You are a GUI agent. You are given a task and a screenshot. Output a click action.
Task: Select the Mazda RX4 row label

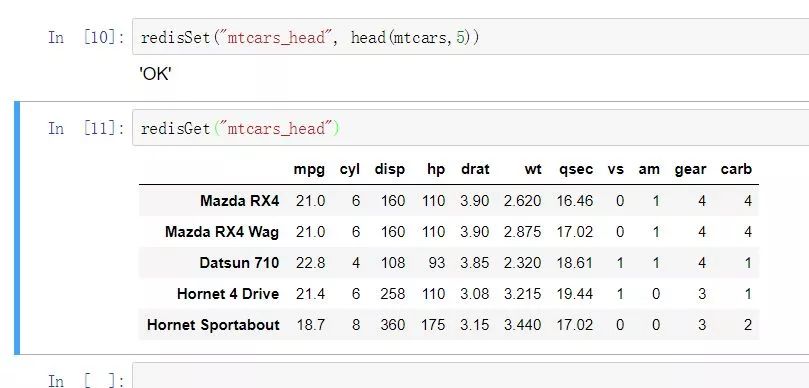click(239, 201)
